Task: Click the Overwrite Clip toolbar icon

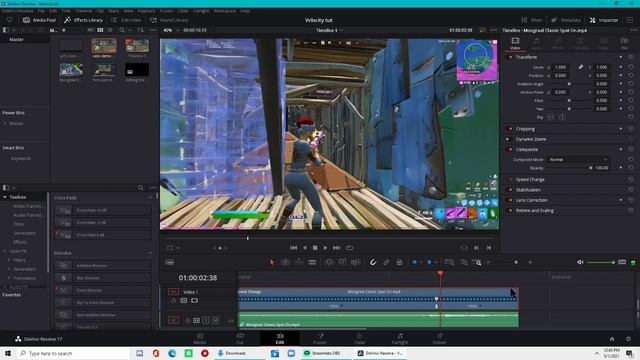Action: coord(342,262)
